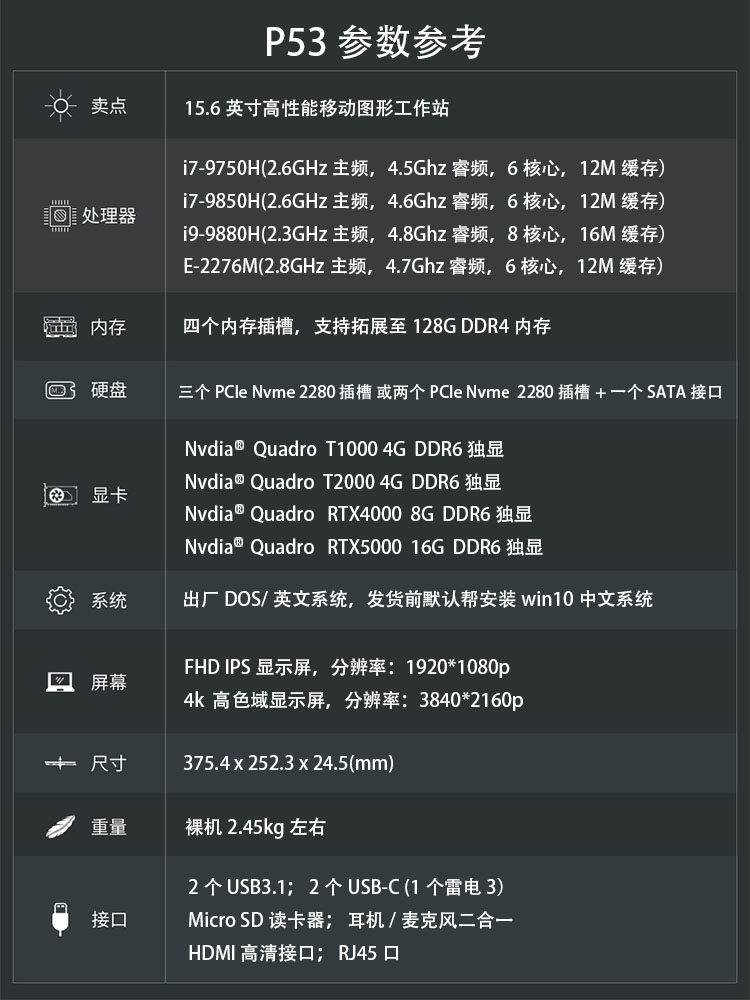This screenshot has height=1000, width=750.
Task: Click the system gear icon
Action: tap(60, 600)
